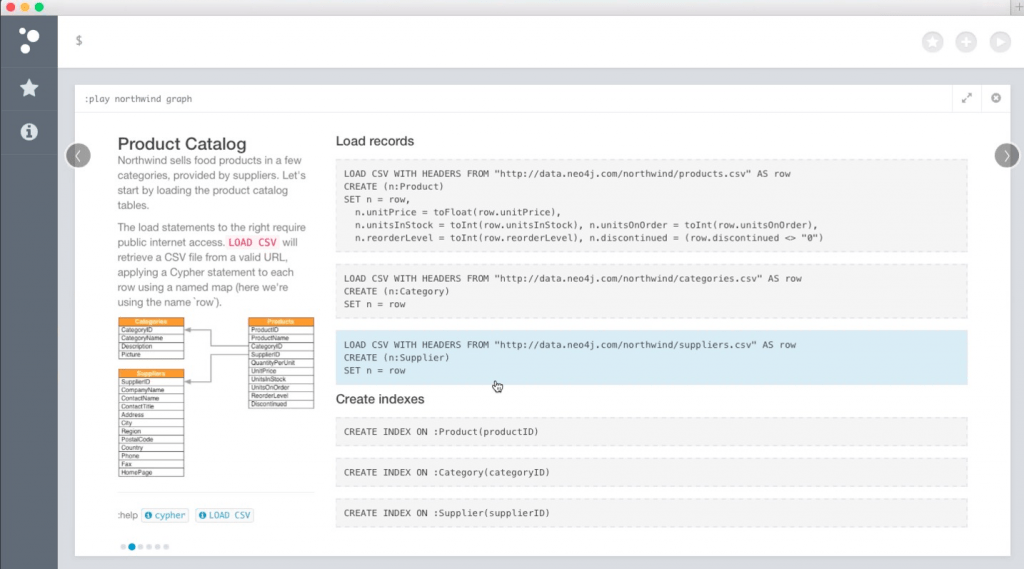Advance to the next guide slide
Screen dimensions: 1024x569
1006,155
